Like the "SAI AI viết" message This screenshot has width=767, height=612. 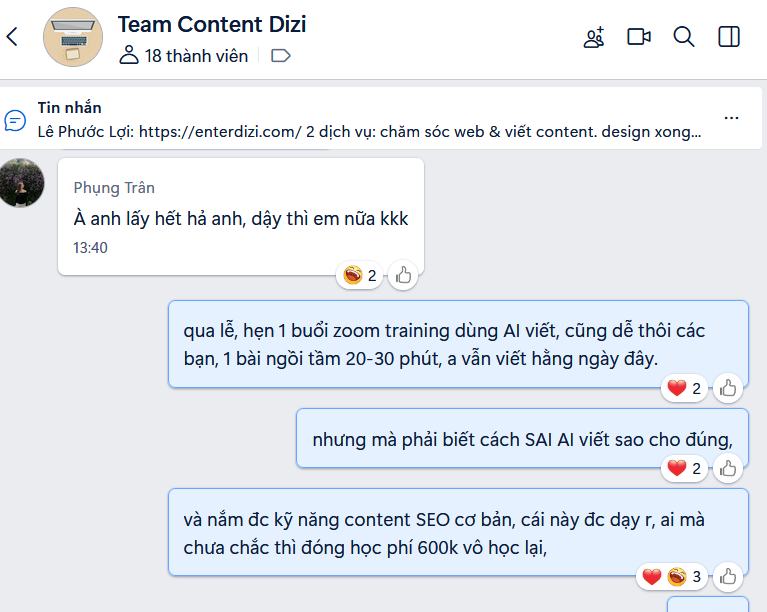728,467
